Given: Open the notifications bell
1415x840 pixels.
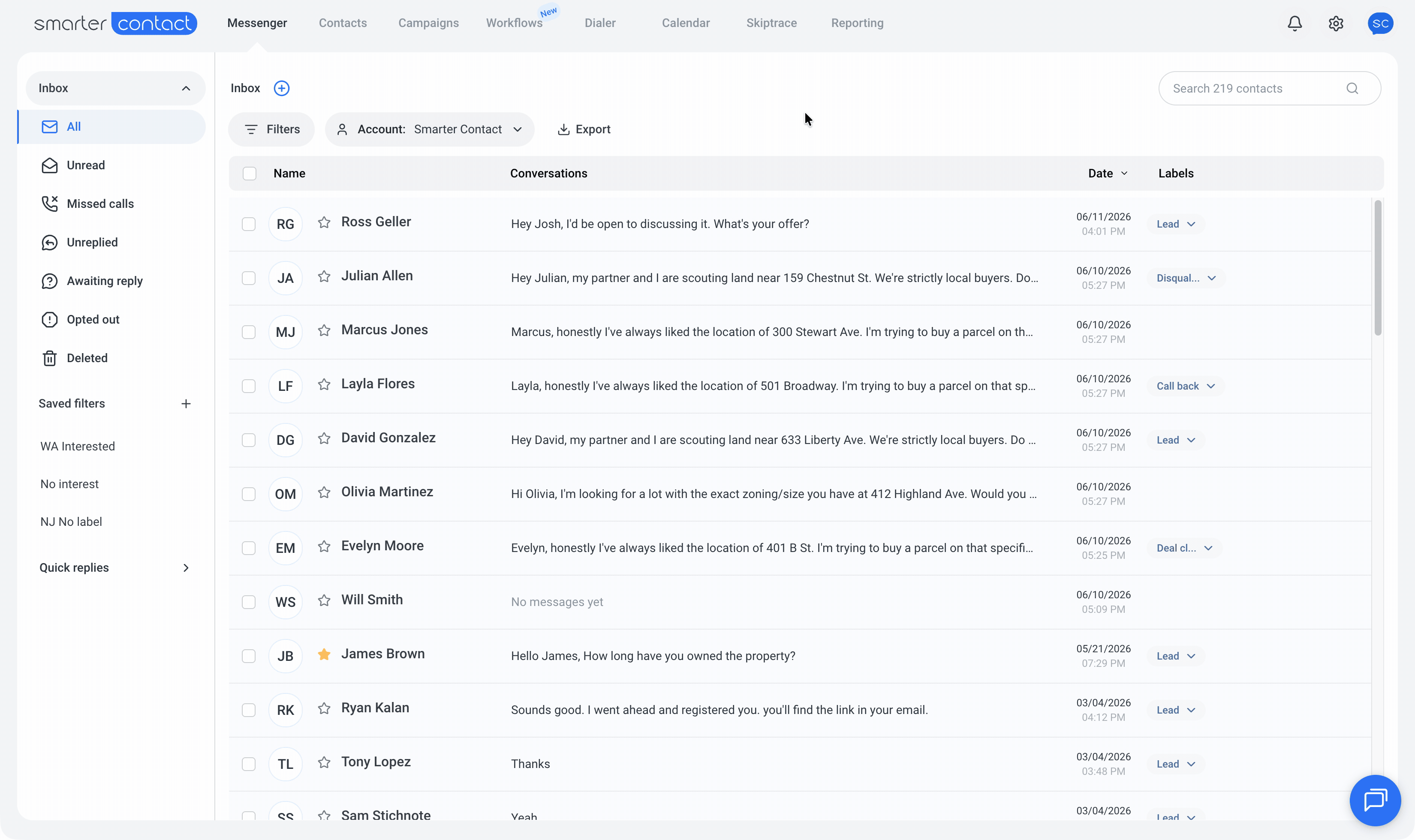Looking at the screenshot, I should click(1295, 23).
